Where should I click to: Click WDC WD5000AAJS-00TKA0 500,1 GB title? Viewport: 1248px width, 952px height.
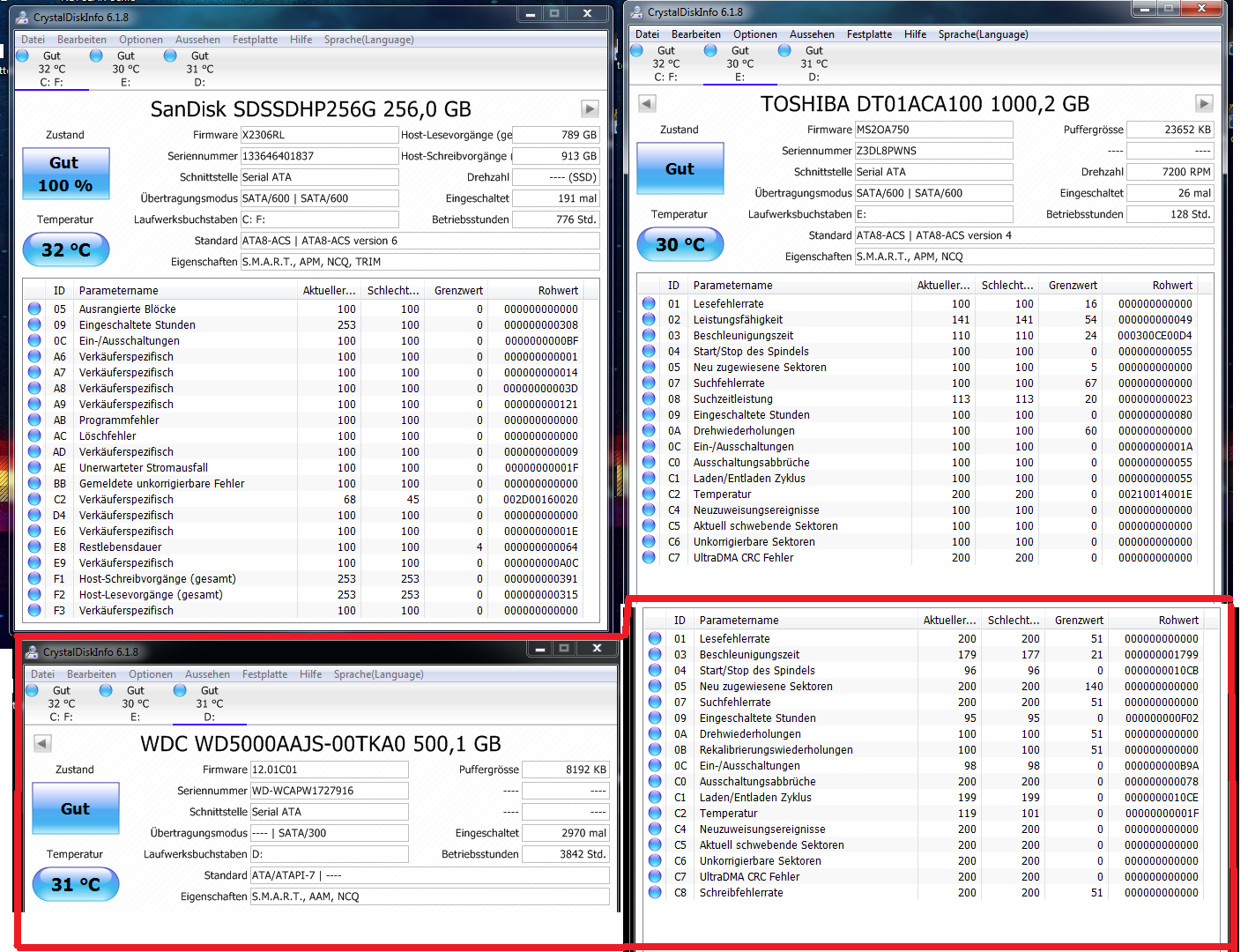pos(321,743)
